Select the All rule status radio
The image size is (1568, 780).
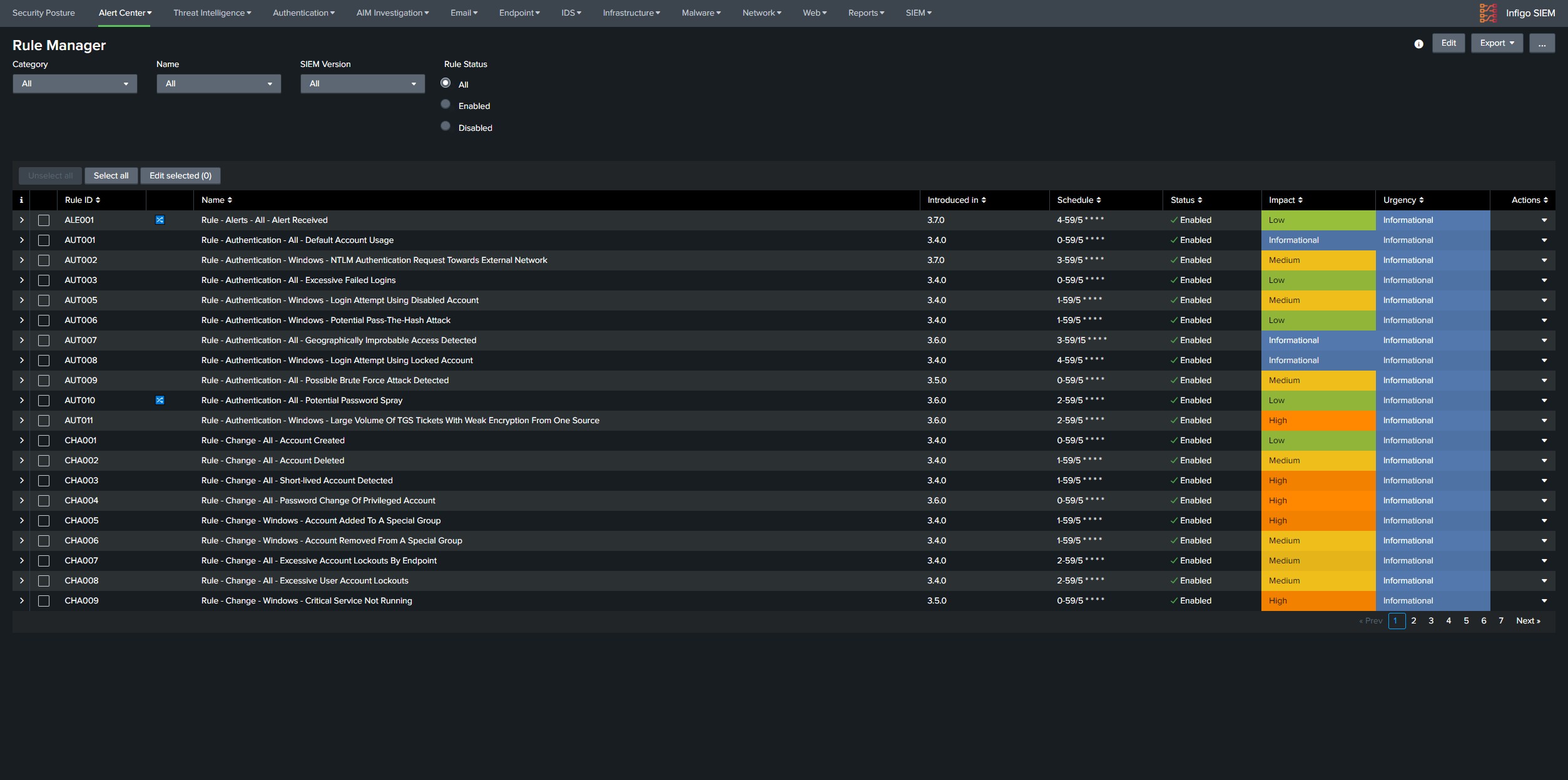[x=445, y=83]
